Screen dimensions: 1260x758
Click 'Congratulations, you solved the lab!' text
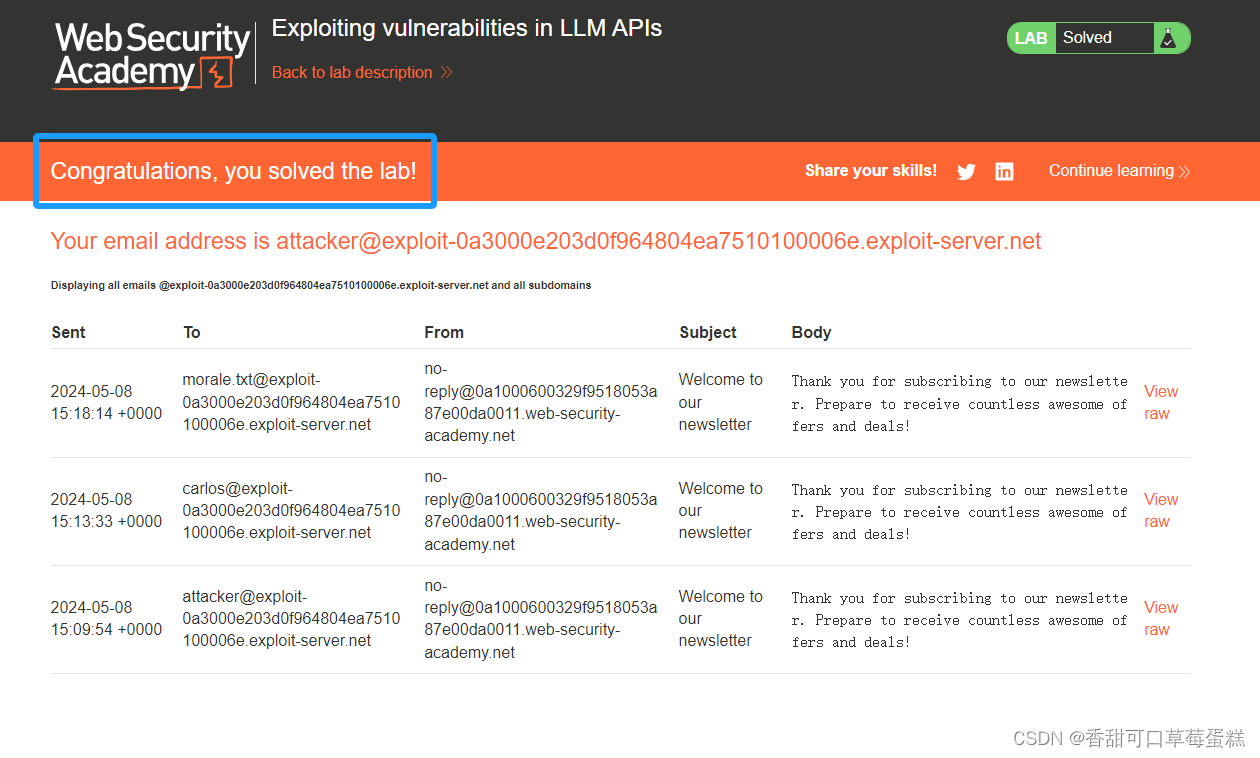[x=234, y=171]
